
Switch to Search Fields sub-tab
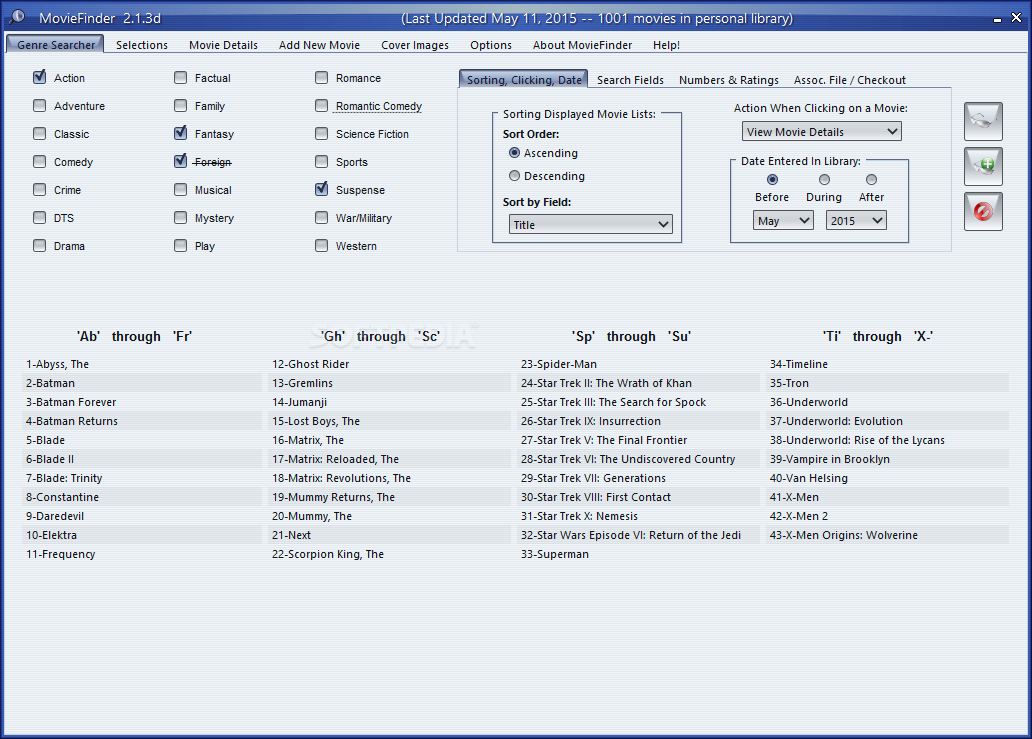[x=630, y=80]
